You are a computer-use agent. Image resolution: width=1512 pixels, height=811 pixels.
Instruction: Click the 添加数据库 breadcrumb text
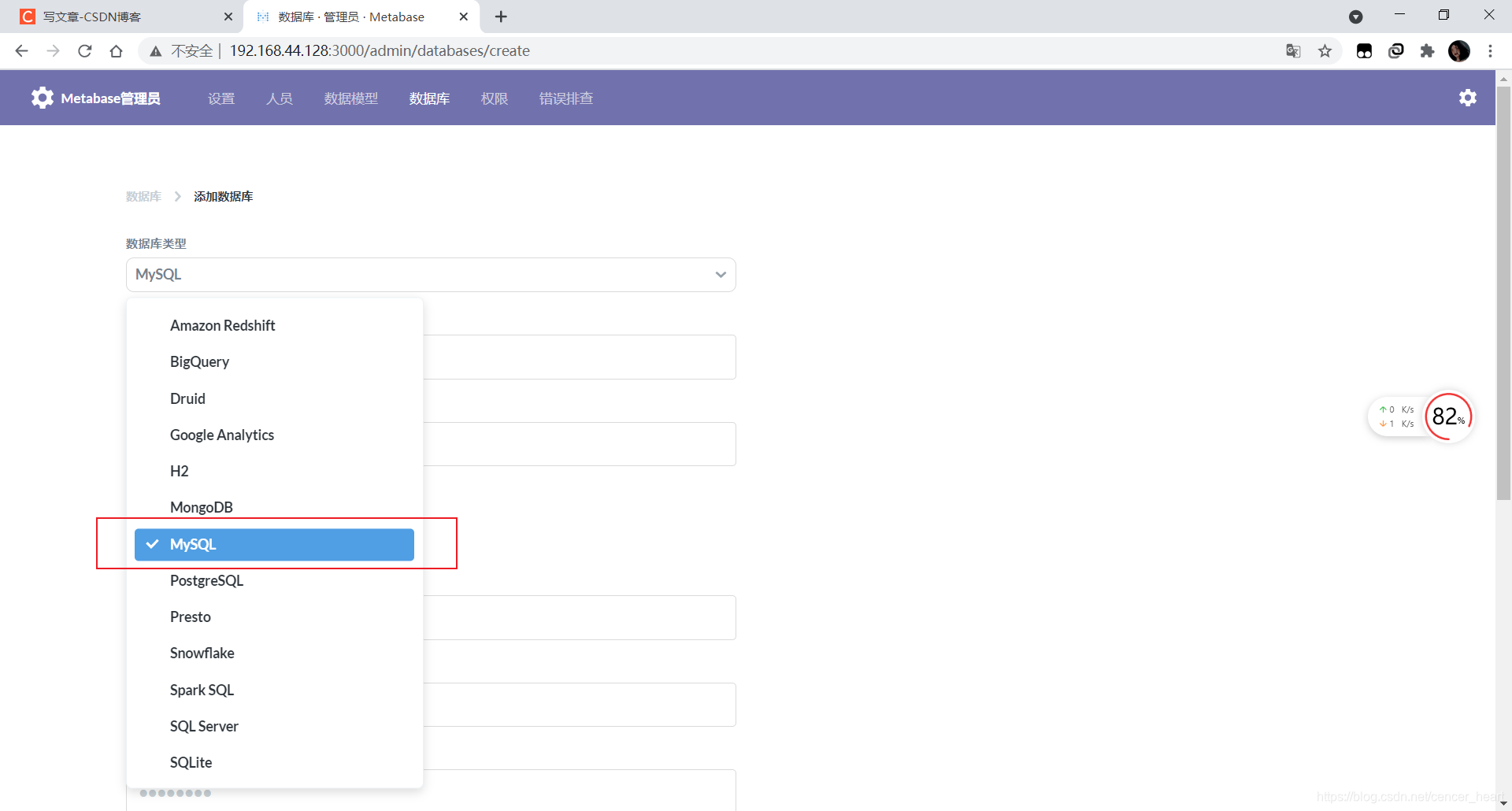tap(224, 196)
